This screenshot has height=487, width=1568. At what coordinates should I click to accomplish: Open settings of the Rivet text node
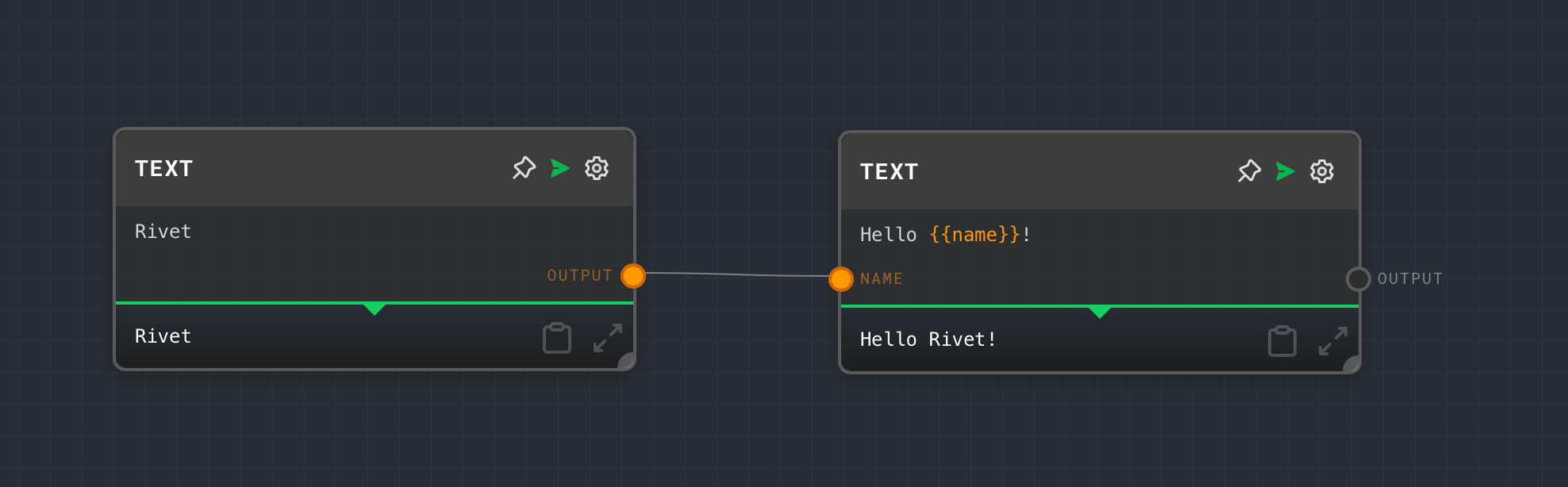(597, 168)
